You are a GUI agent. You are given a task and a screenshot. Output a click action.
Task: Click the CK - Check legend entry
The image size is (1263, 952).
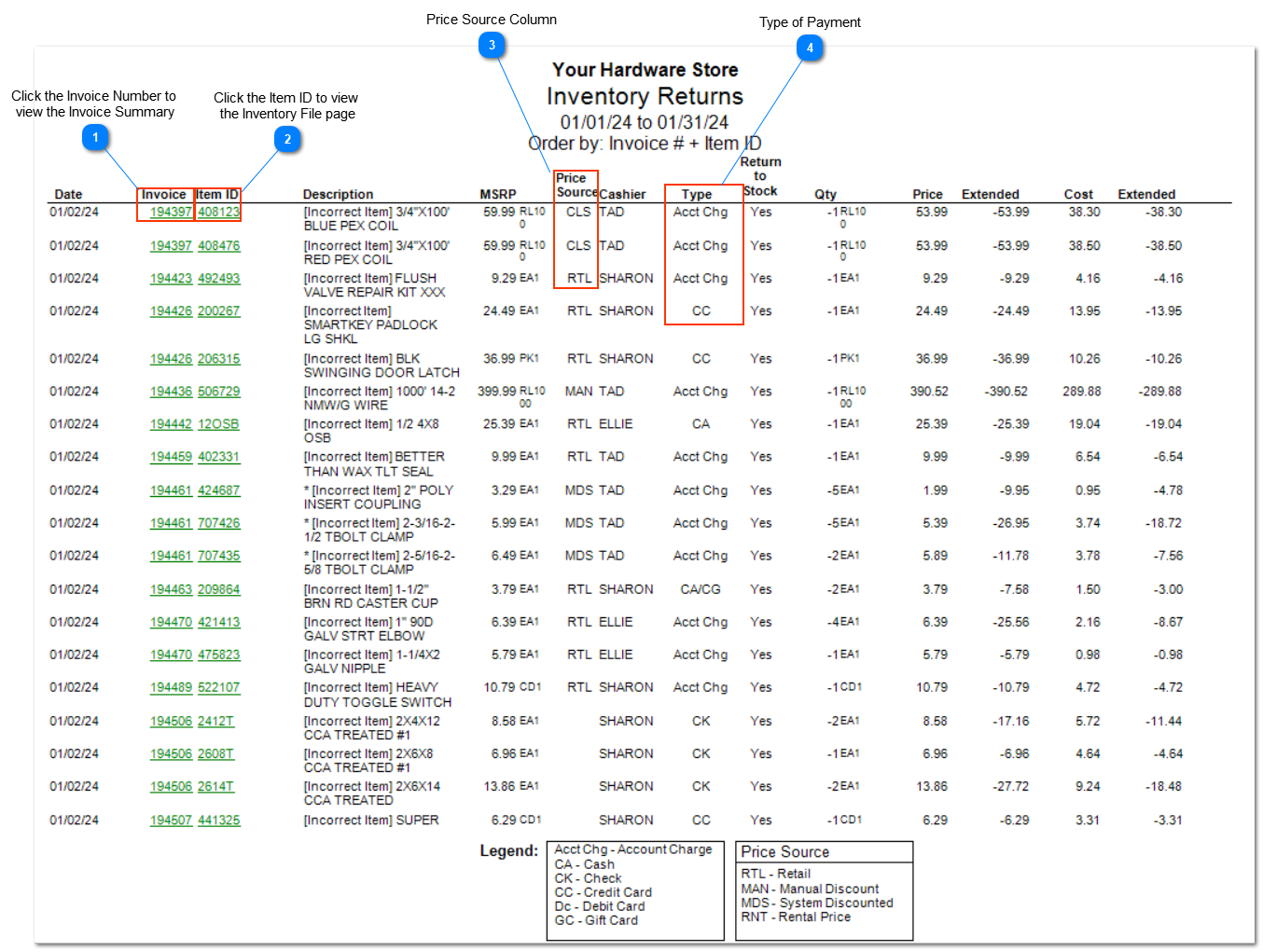[x=588, y=878]
